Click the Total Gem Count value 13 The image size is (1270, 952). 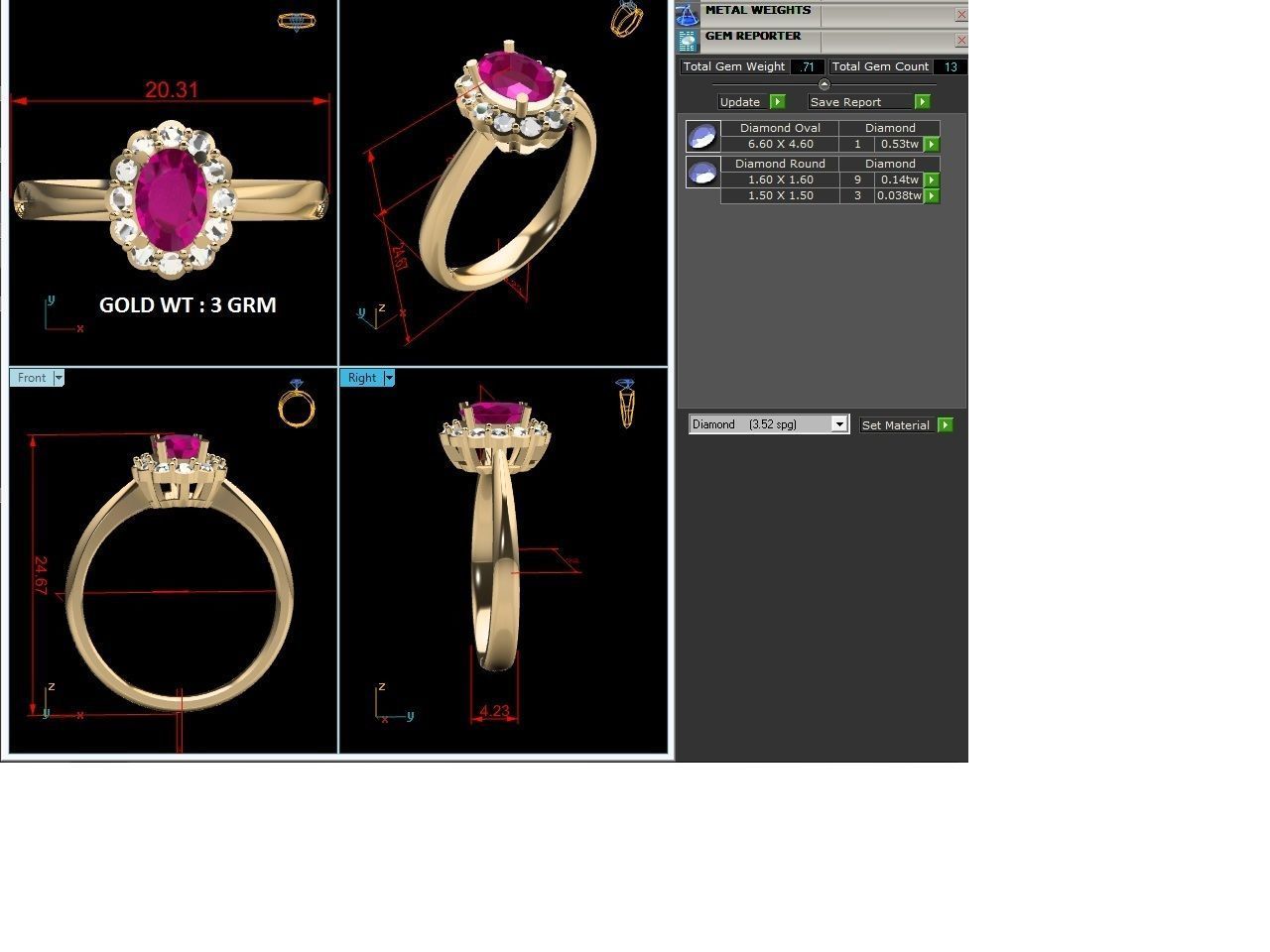(x=951, y=66)
